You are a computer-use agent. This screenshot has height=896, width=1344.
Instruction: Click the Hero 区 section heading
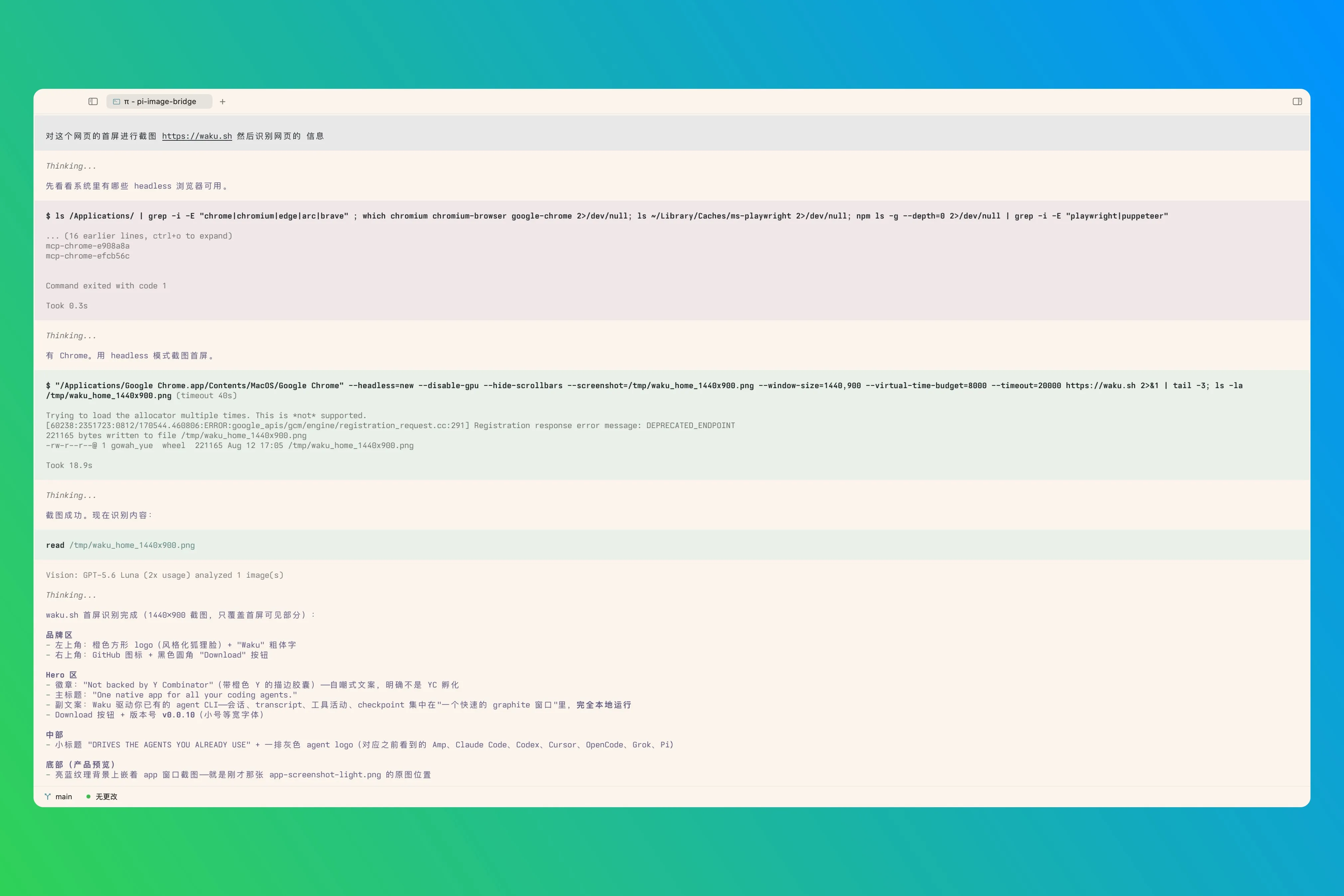(61, 675)
